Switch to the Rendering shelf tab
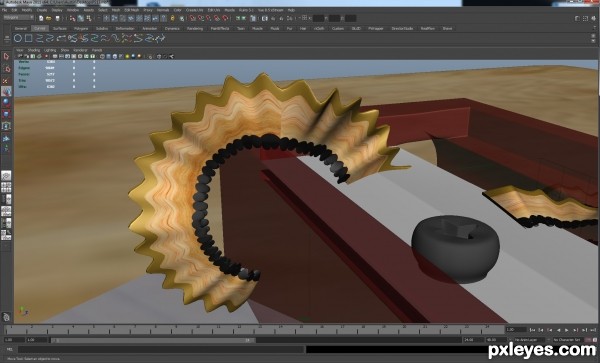This screenshot has width=600, height=363. coord(195,28)
